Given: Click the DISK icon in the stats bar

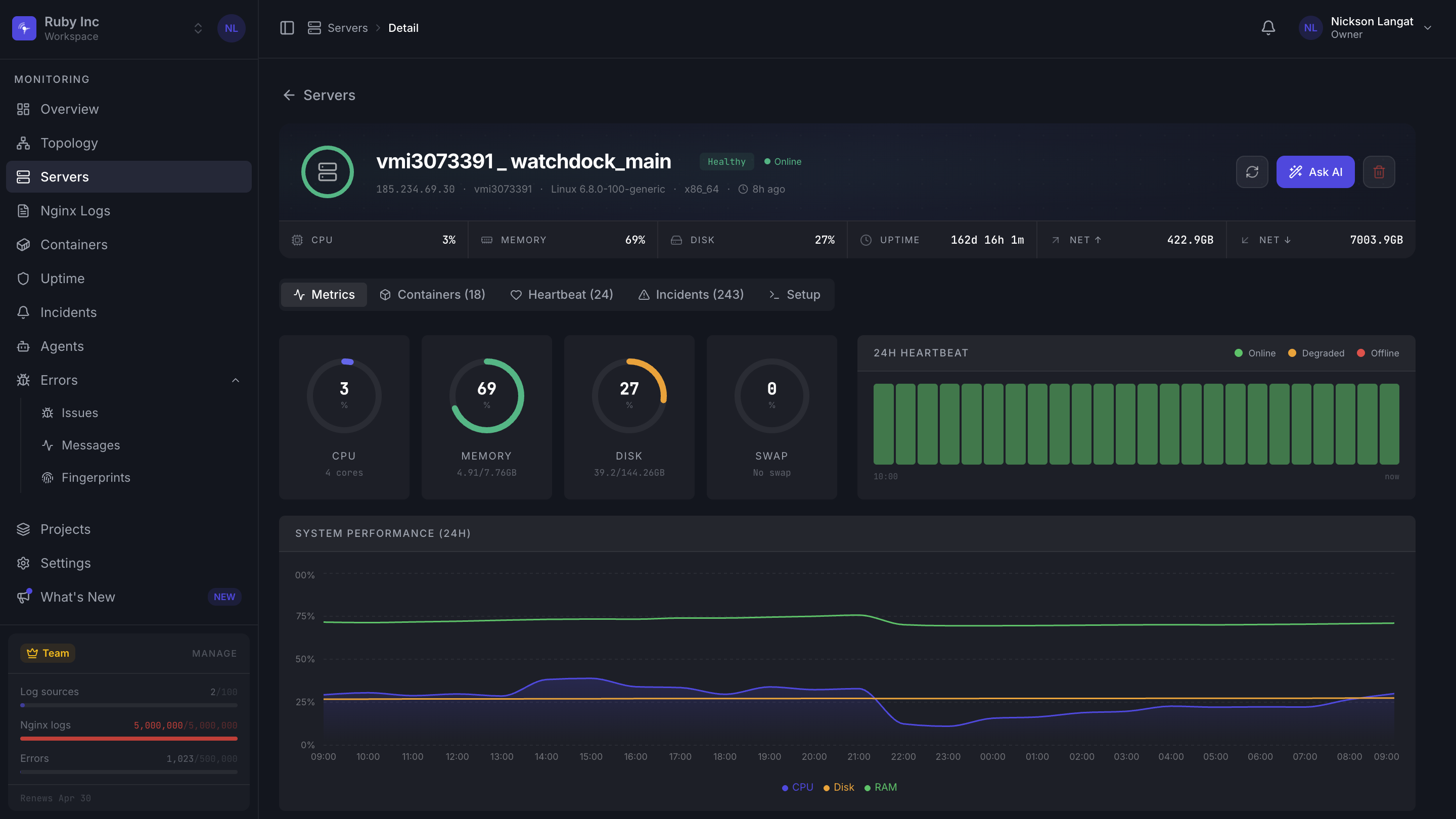Looking at the screenshot, I should [676, 240].
